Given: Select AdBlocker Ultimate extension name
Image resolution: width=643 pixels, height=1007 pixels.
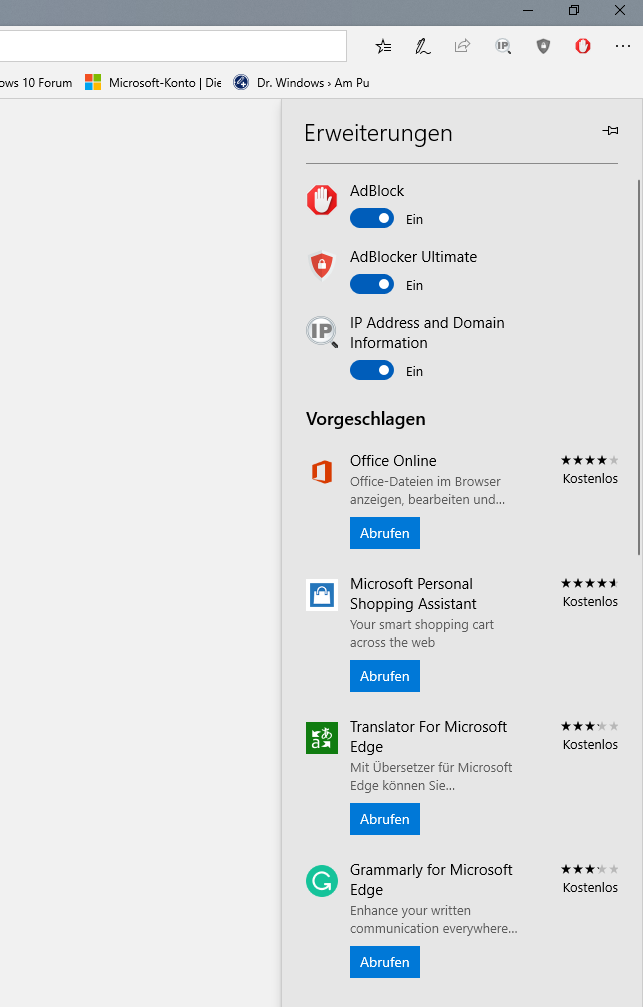Looking at the screenshot, I should [x=414, y=257].
